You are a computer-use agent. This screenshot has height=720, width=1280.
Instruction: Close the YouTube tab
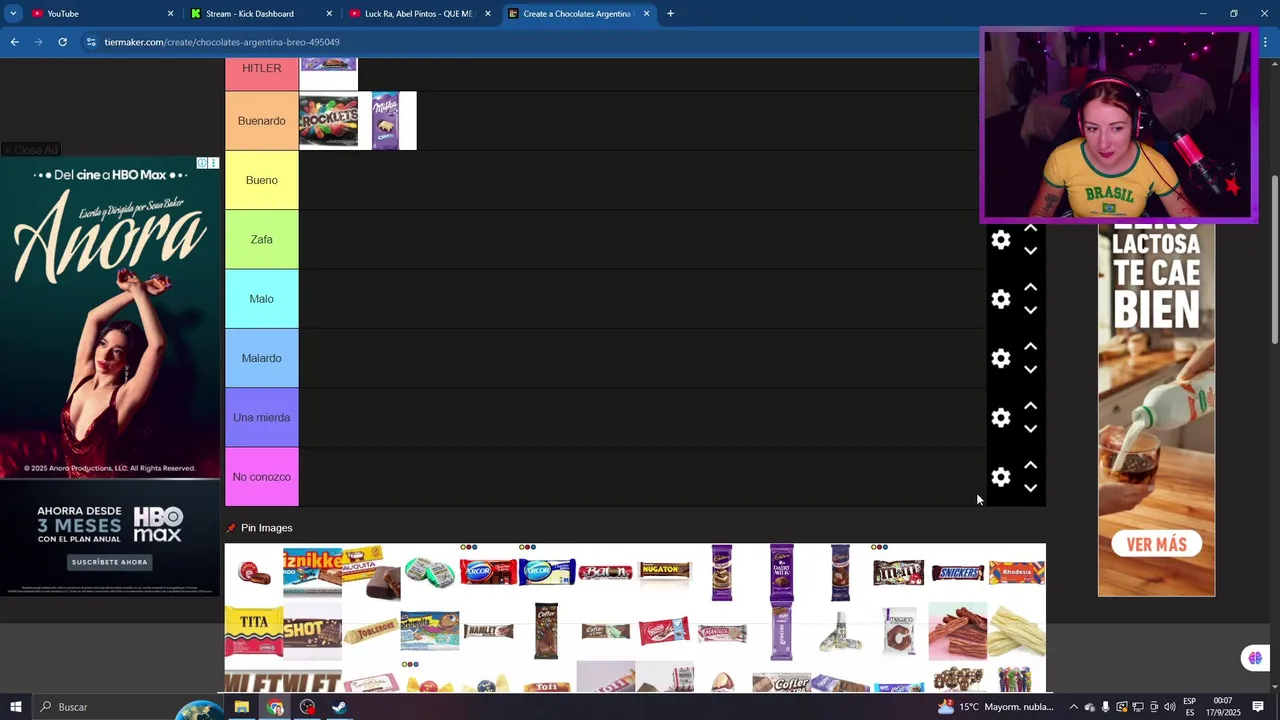pos(170,14)
